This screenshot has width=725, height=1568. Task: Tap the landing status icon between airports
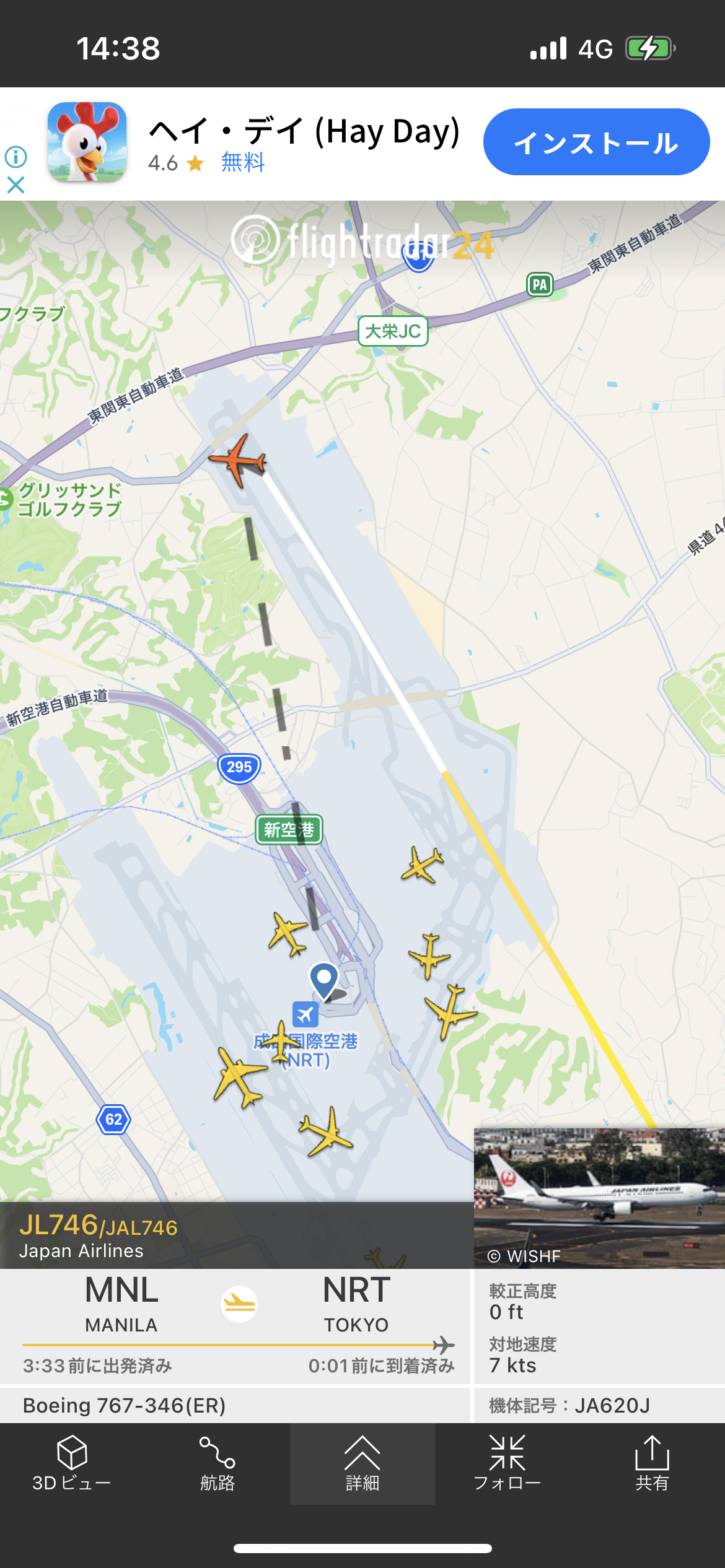coord(239,1304)
